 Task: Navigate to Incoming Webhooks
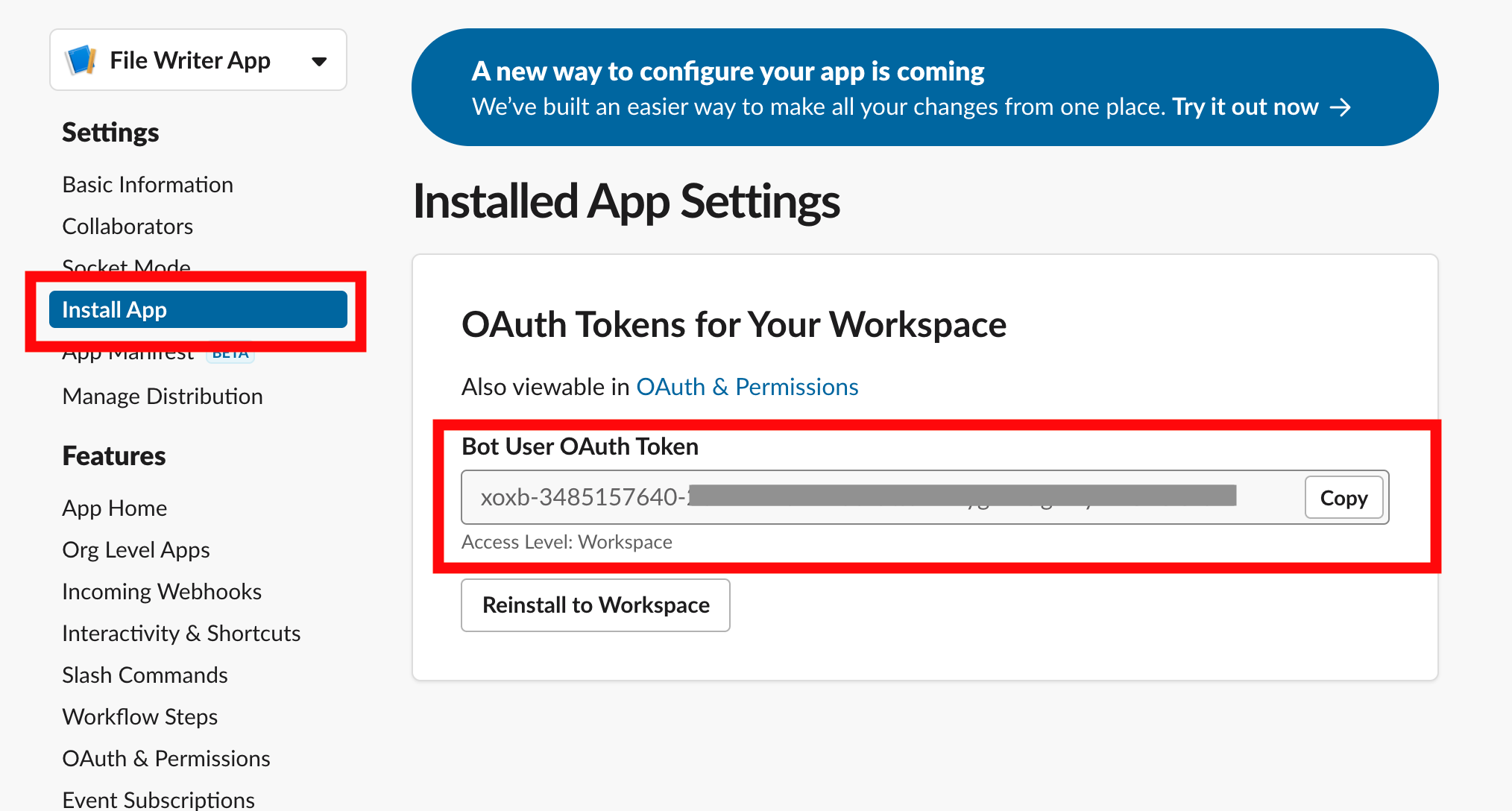(x=162, y=592)
